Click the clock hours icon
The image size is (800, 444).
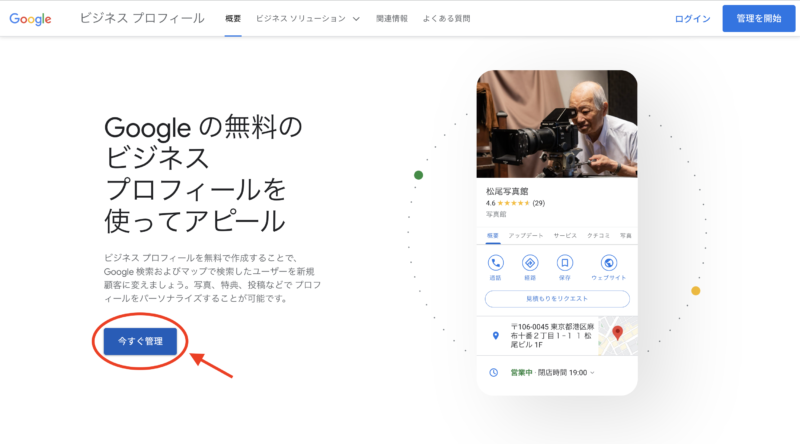(493, 373)
